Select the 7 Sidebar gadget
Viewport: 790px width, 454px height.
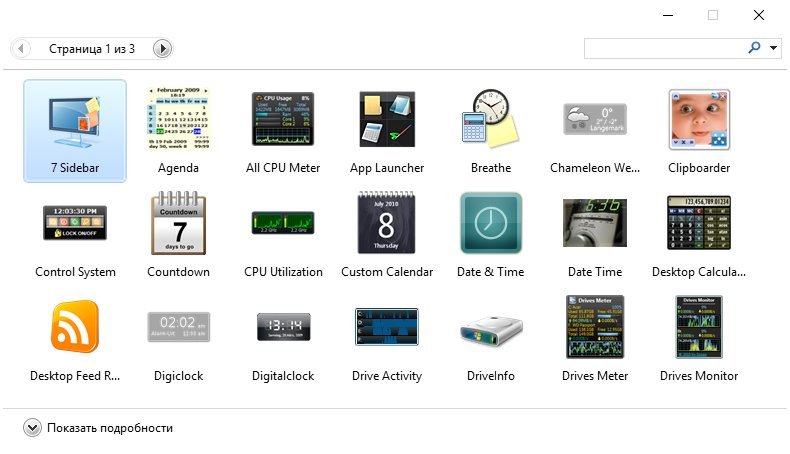pyautogui.click(x=75, y=130)
